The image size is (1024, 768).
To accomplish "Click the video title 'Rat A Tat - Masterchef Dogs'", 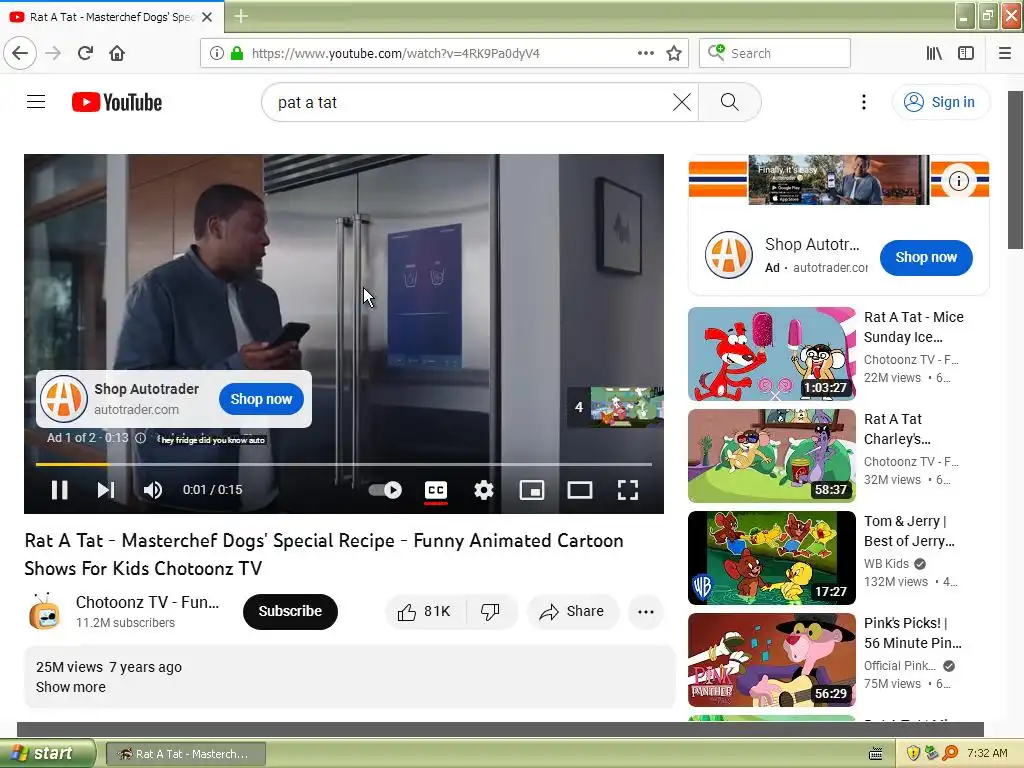I will (324, 554).
